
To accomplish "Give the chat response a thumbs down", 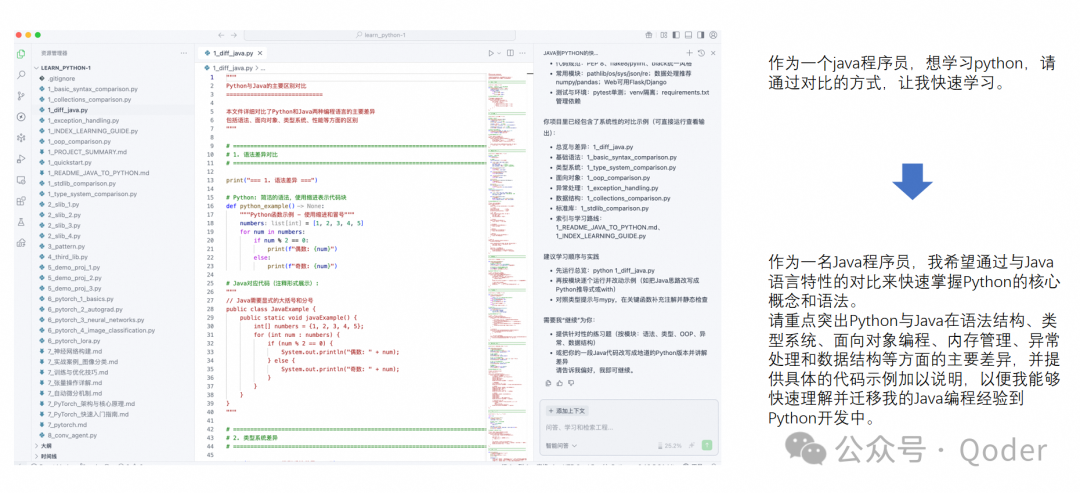I will (571, 383).
